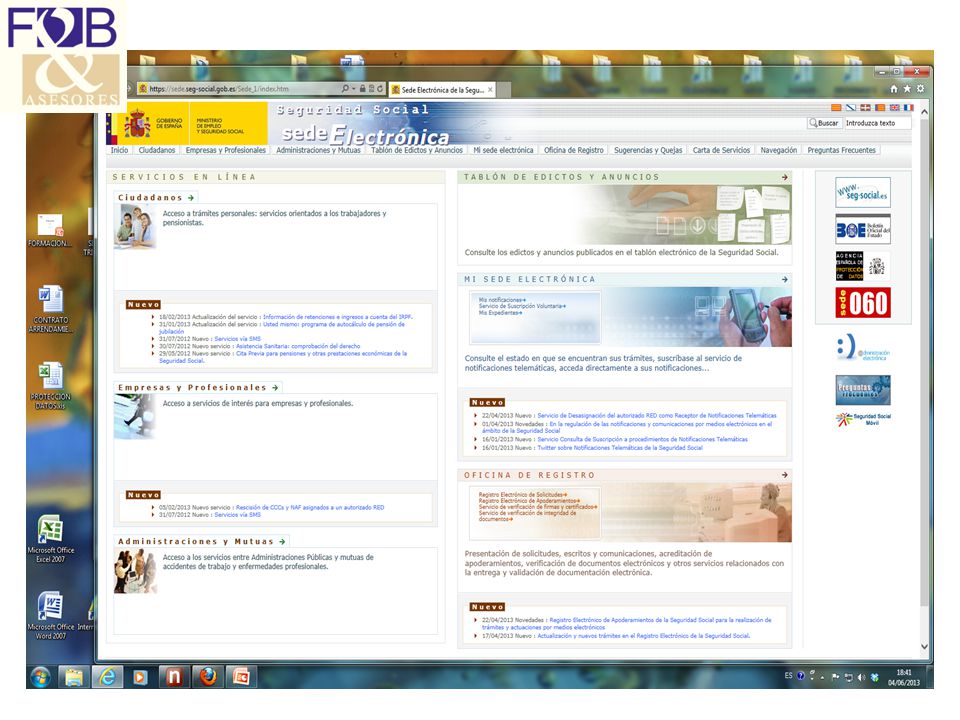Select the Microsoft Office Excel 2007 desktop icon

(50, 539)
